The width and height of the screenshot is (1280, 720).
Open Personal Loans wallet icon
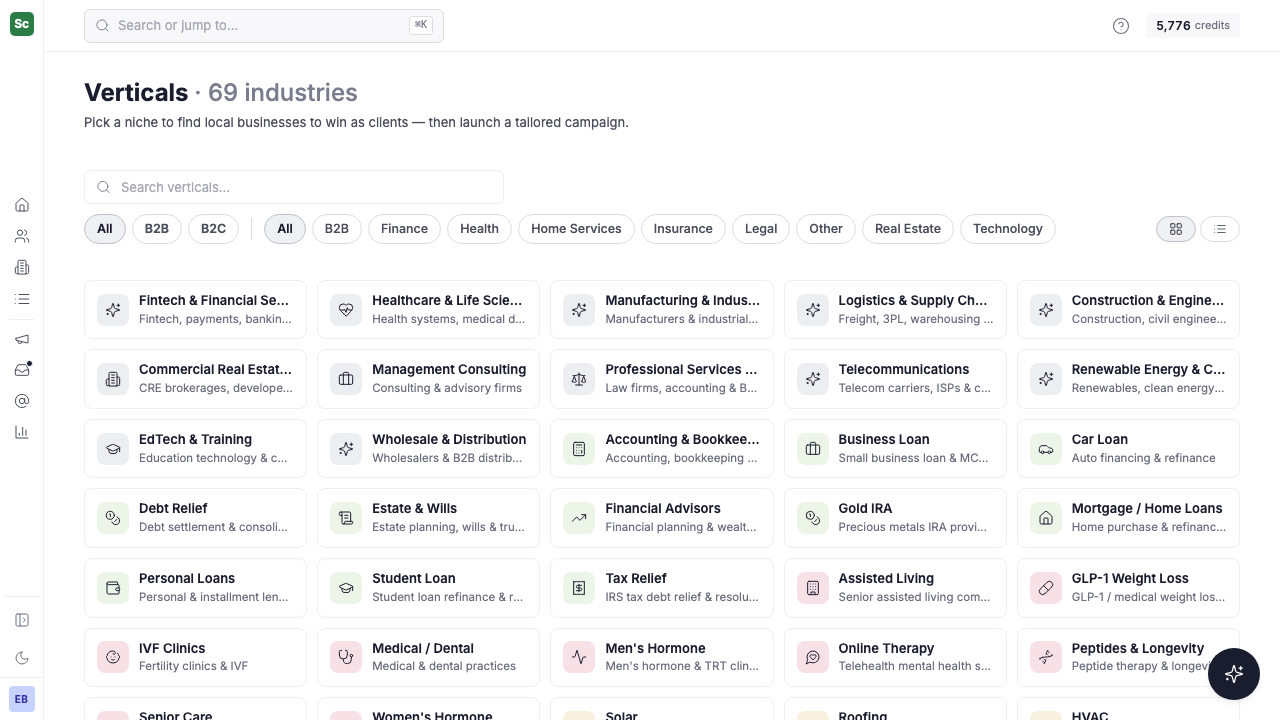(x=113, y=588)
